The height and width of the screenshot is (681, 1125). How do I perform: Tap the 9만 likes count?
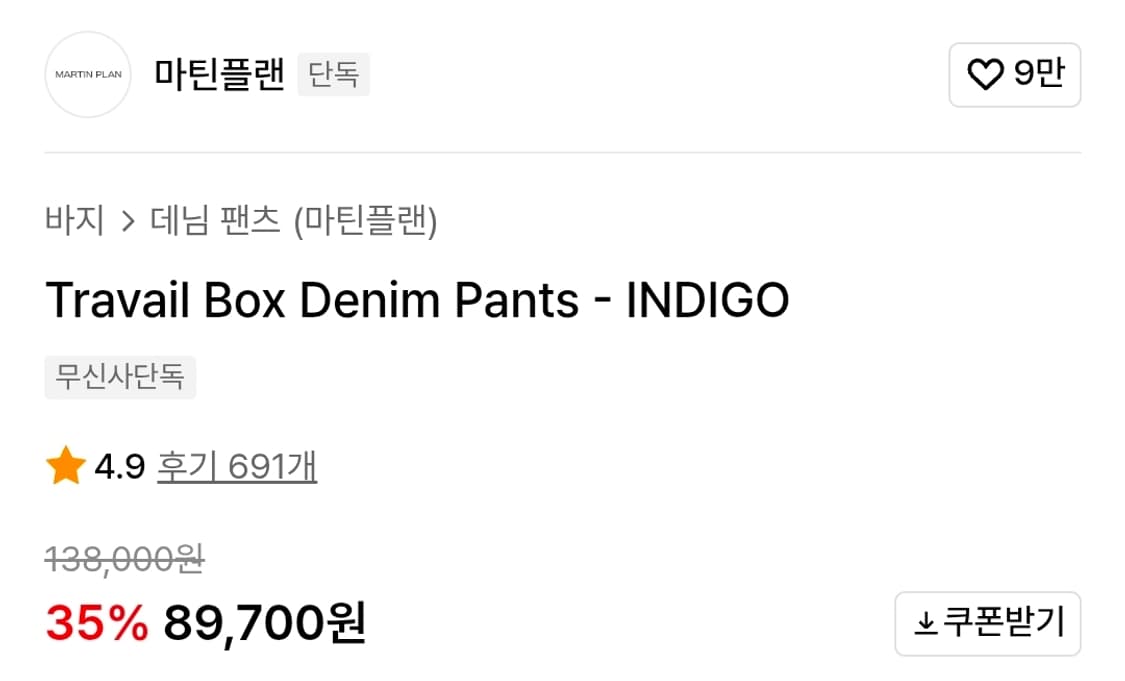click(x=1039, y=74)
